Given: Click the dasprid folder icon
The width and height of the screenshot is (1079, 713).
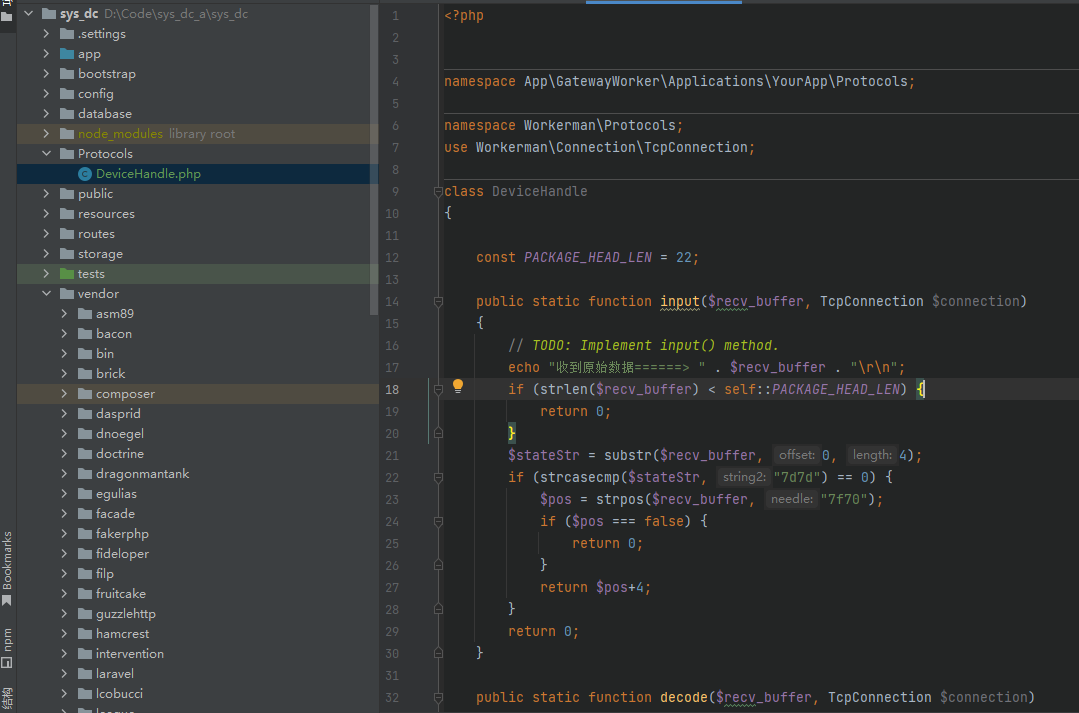Looking at the screenshot, I should [x=85, y=413].
